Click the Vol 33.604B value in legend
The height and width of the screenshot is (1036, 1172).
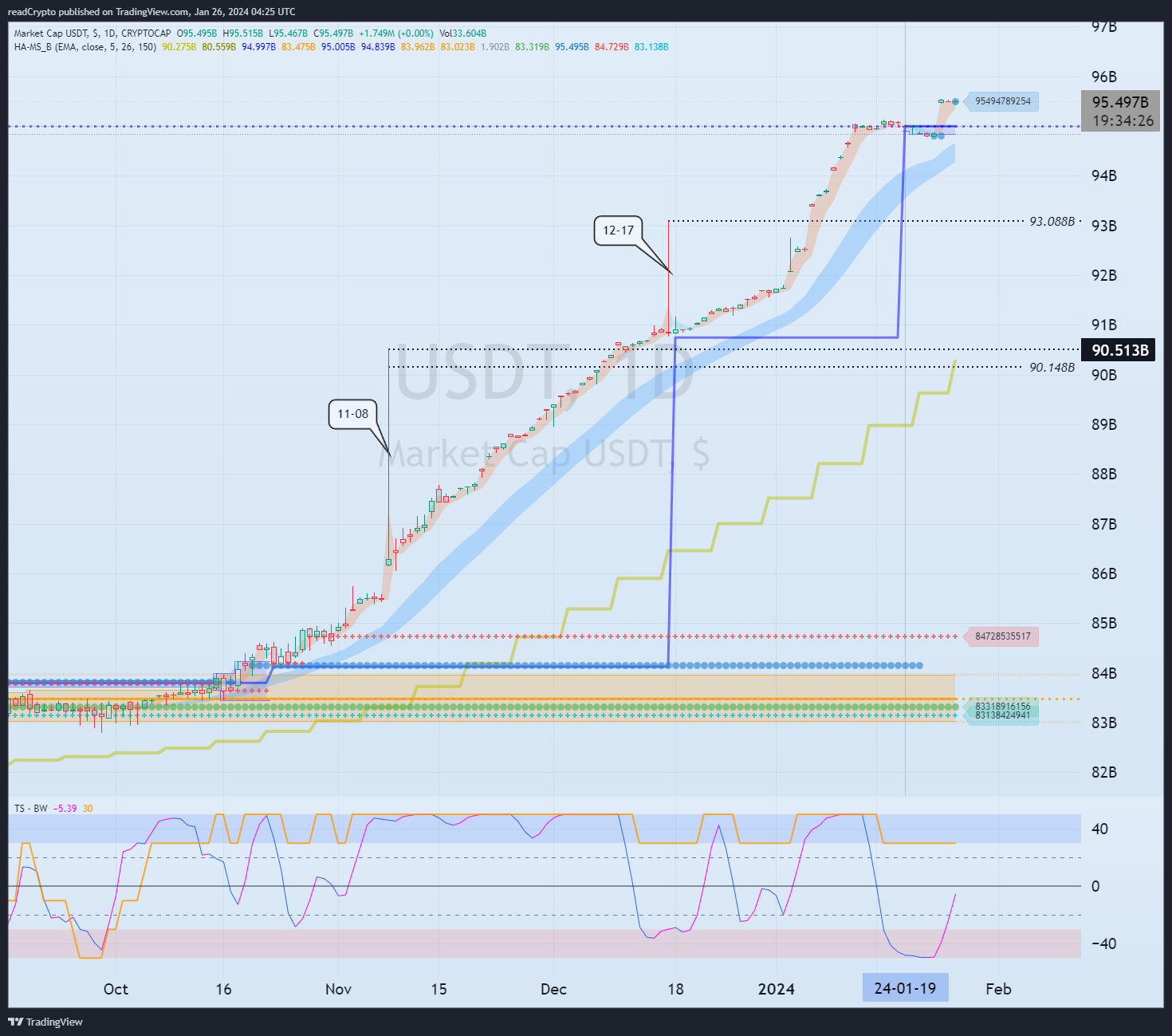(x=463, y=33)
